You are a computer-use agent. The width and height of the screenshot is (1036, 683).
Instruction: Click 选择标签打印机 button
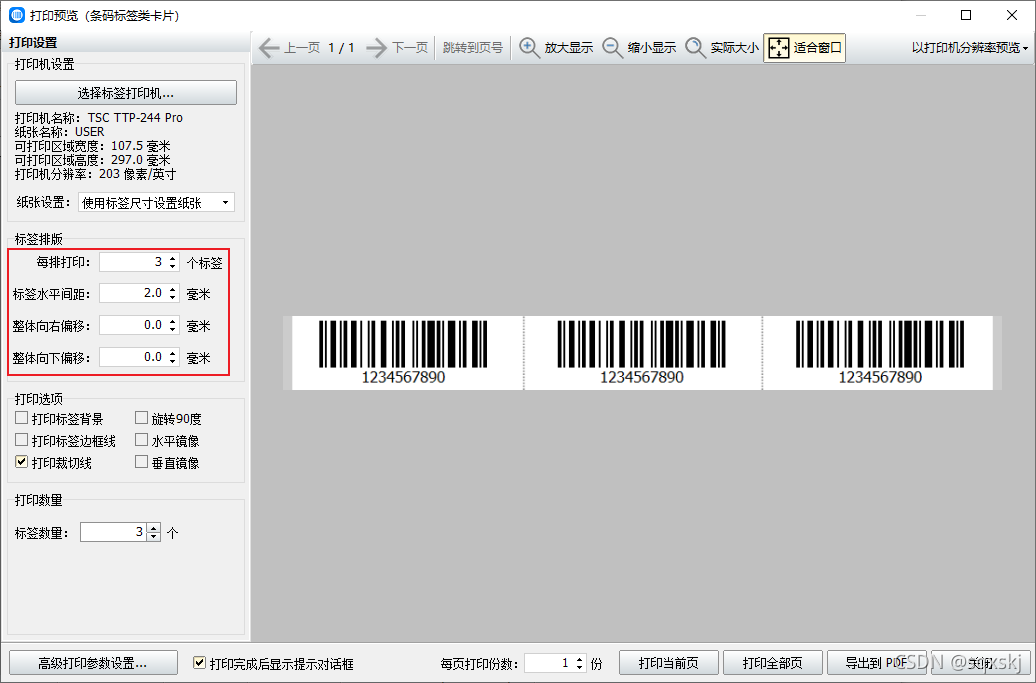(126, 93)
